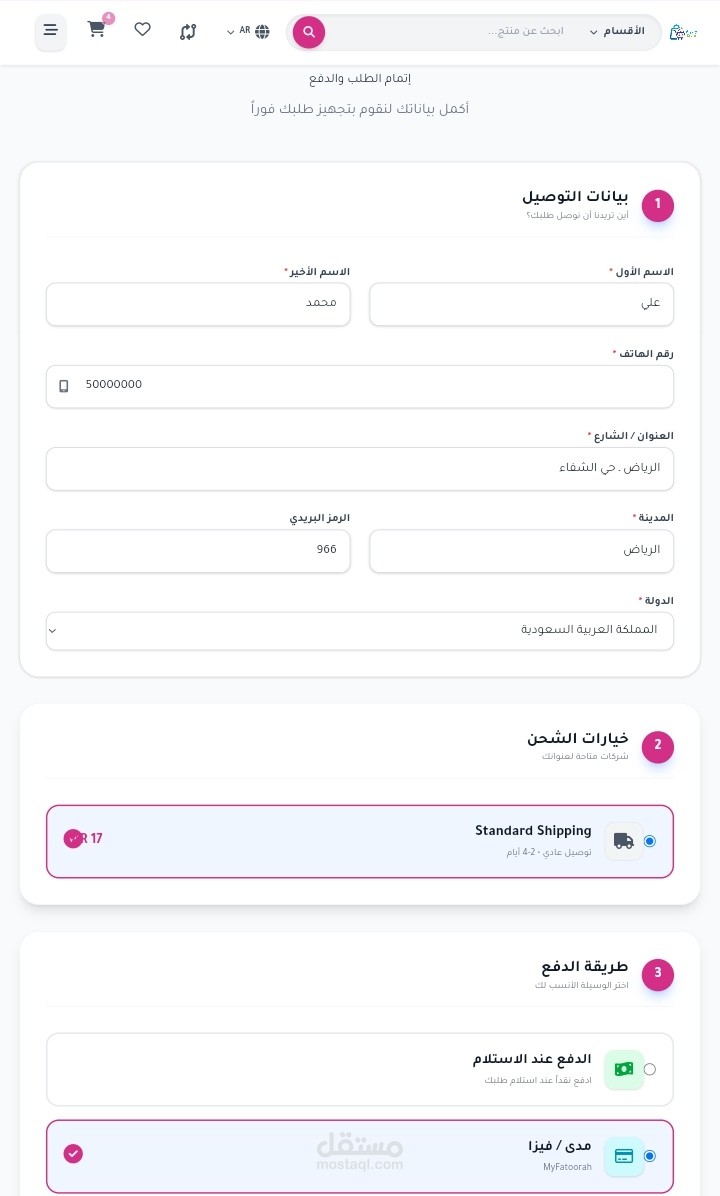Open the hamburger menu
The height and width of the screenshot is (1196, 720).
(51, 31)
